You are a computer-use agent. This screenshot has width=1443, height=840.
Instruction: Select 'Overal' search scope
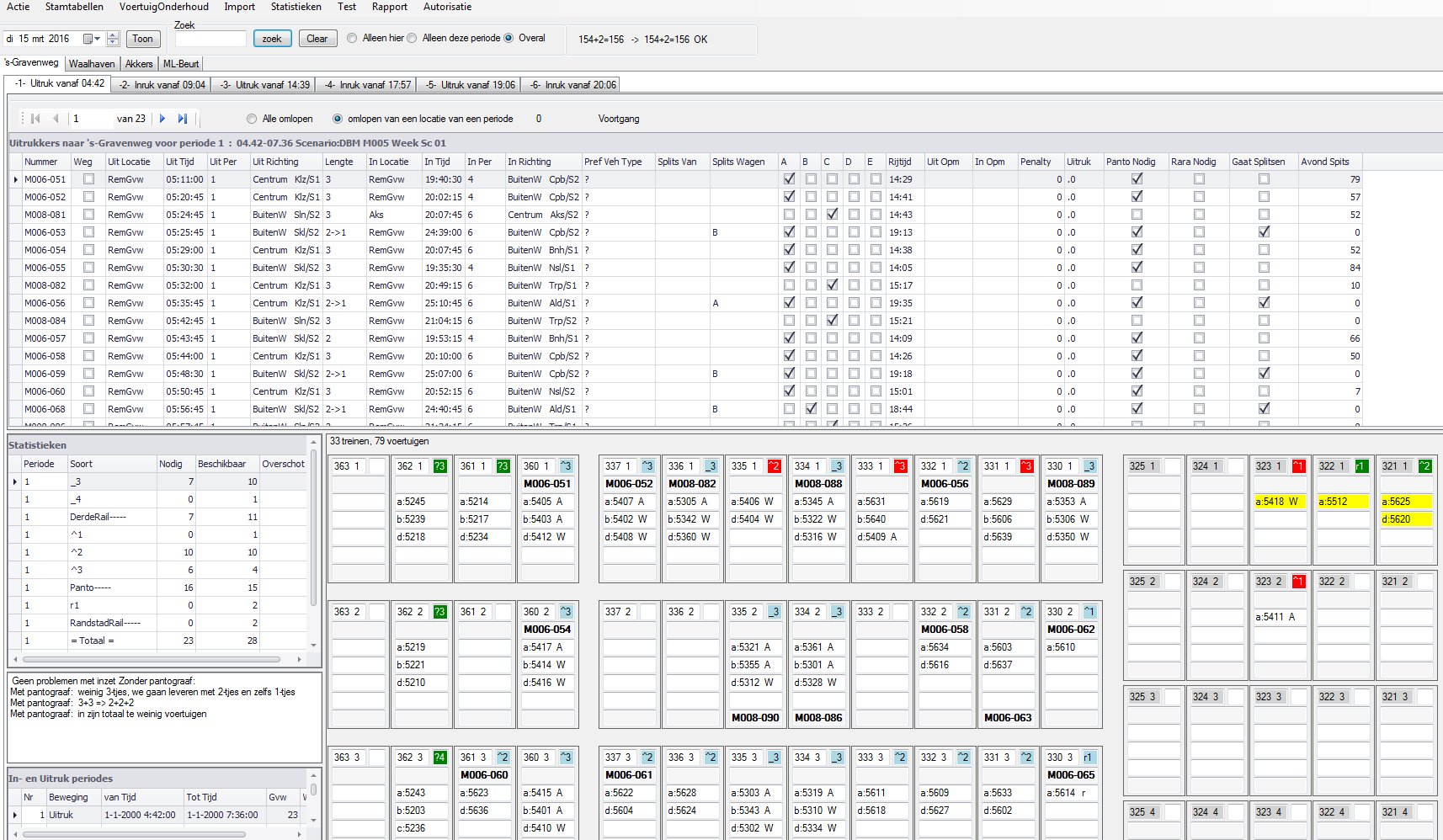(509, 38)
